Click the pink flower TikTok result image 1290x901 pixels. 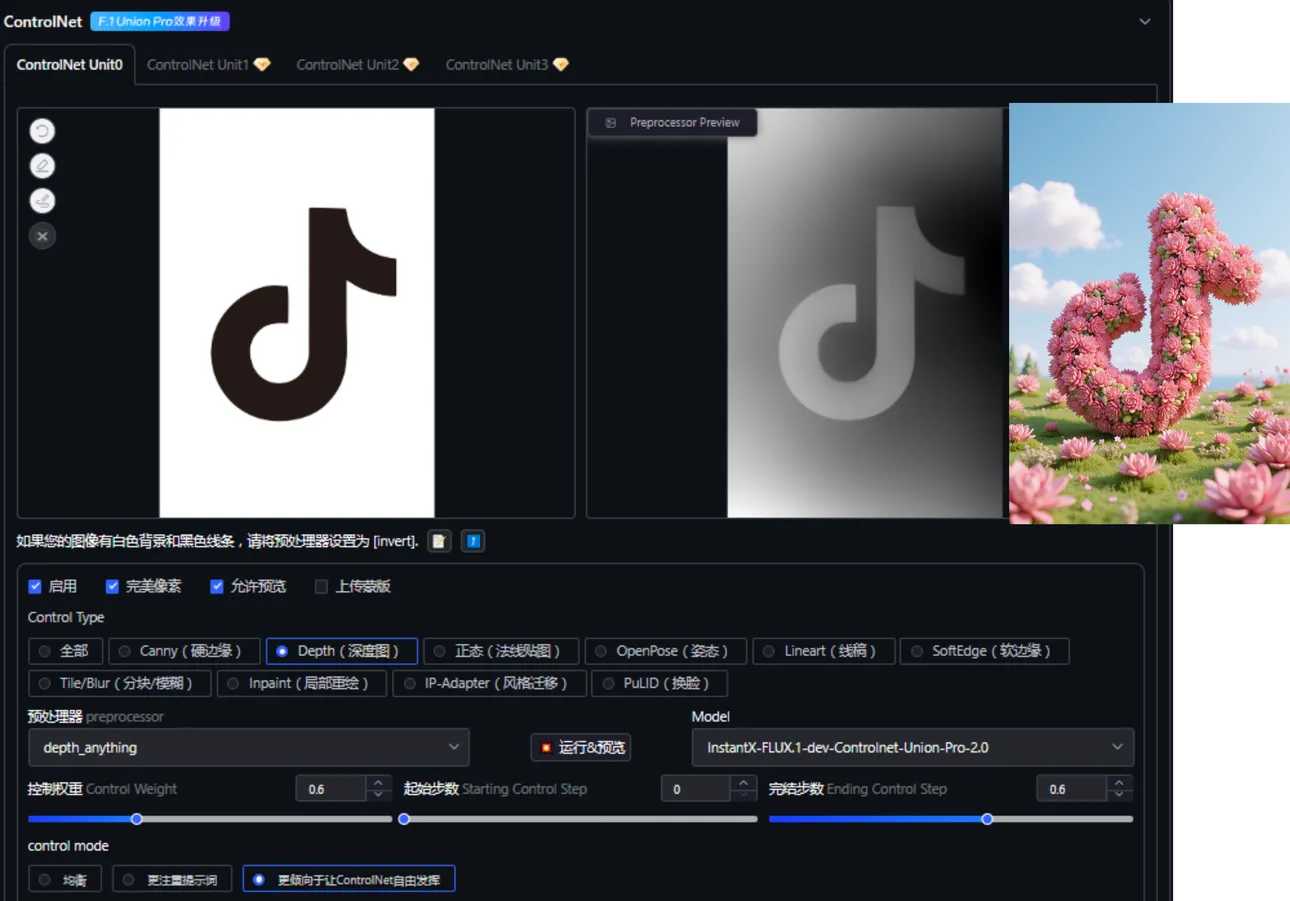pyautogui.click(x=1149, y=313)
